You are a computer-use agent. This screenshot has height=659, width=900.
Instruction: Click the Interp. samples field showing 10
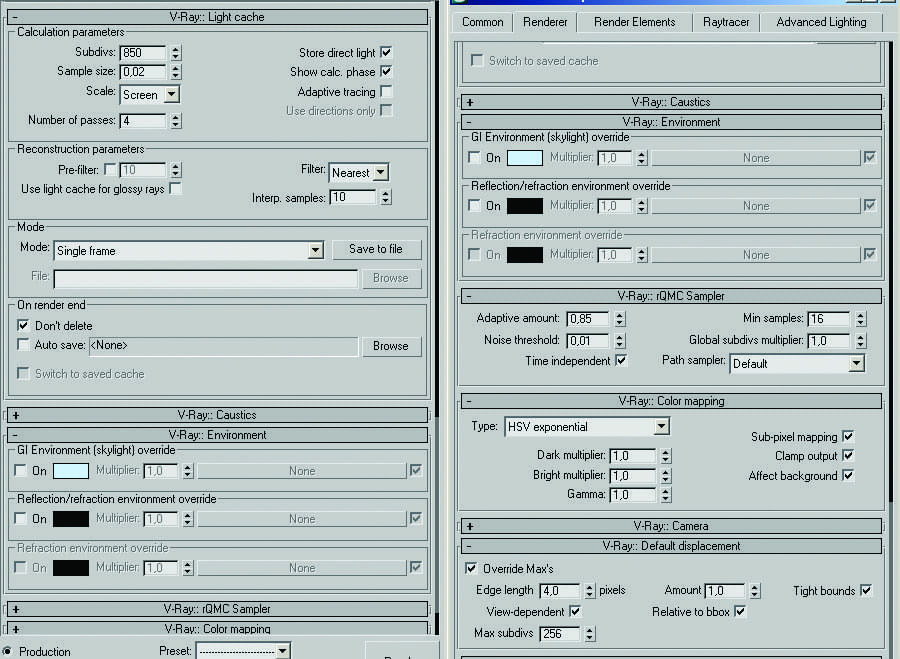click(352, 197)
